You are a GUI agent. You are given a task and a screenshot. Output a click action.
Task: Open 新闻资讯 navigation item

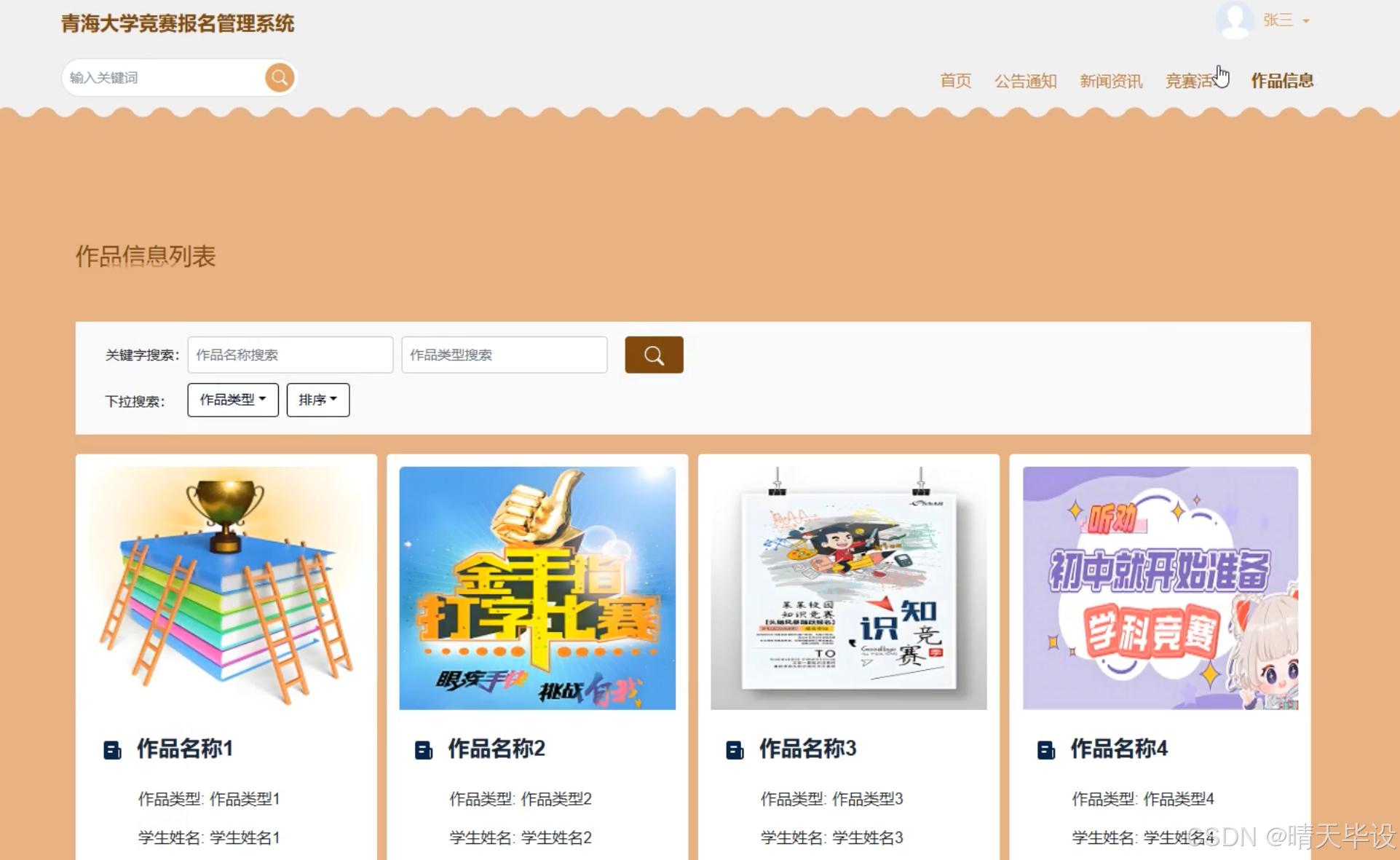(1111, 81)
